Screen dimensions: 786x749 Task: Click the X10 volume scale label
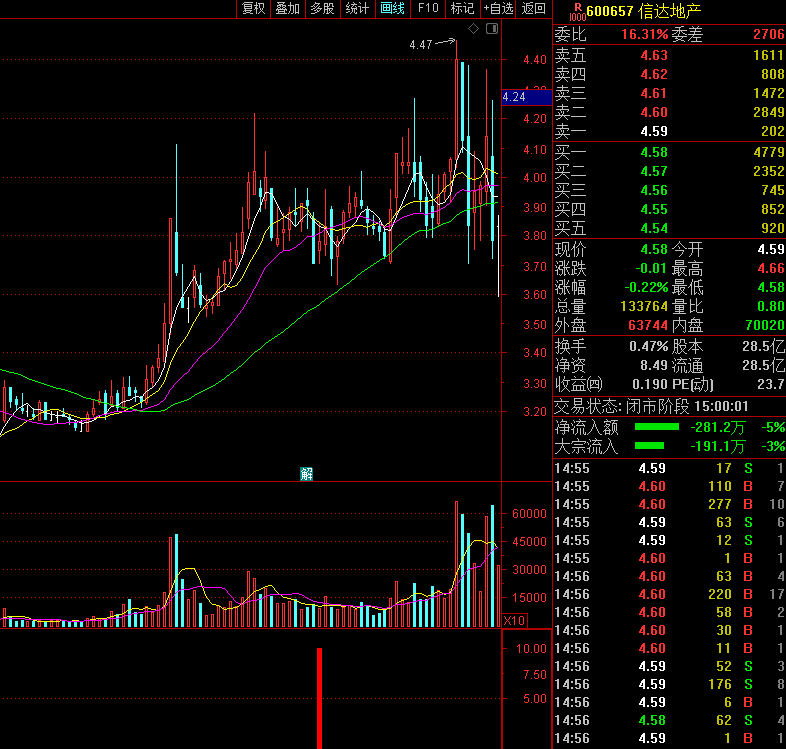(514, 621)
